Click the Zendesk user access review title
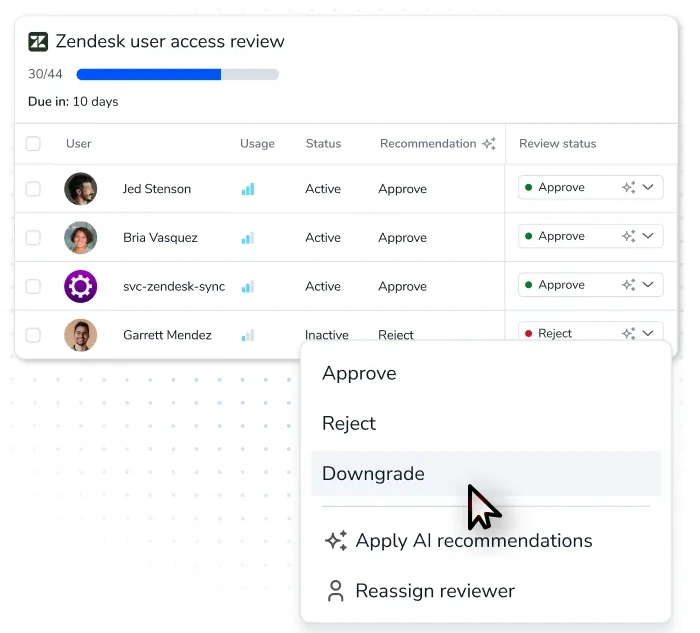This screenshot has height=633, width=700. coord(170,42)
